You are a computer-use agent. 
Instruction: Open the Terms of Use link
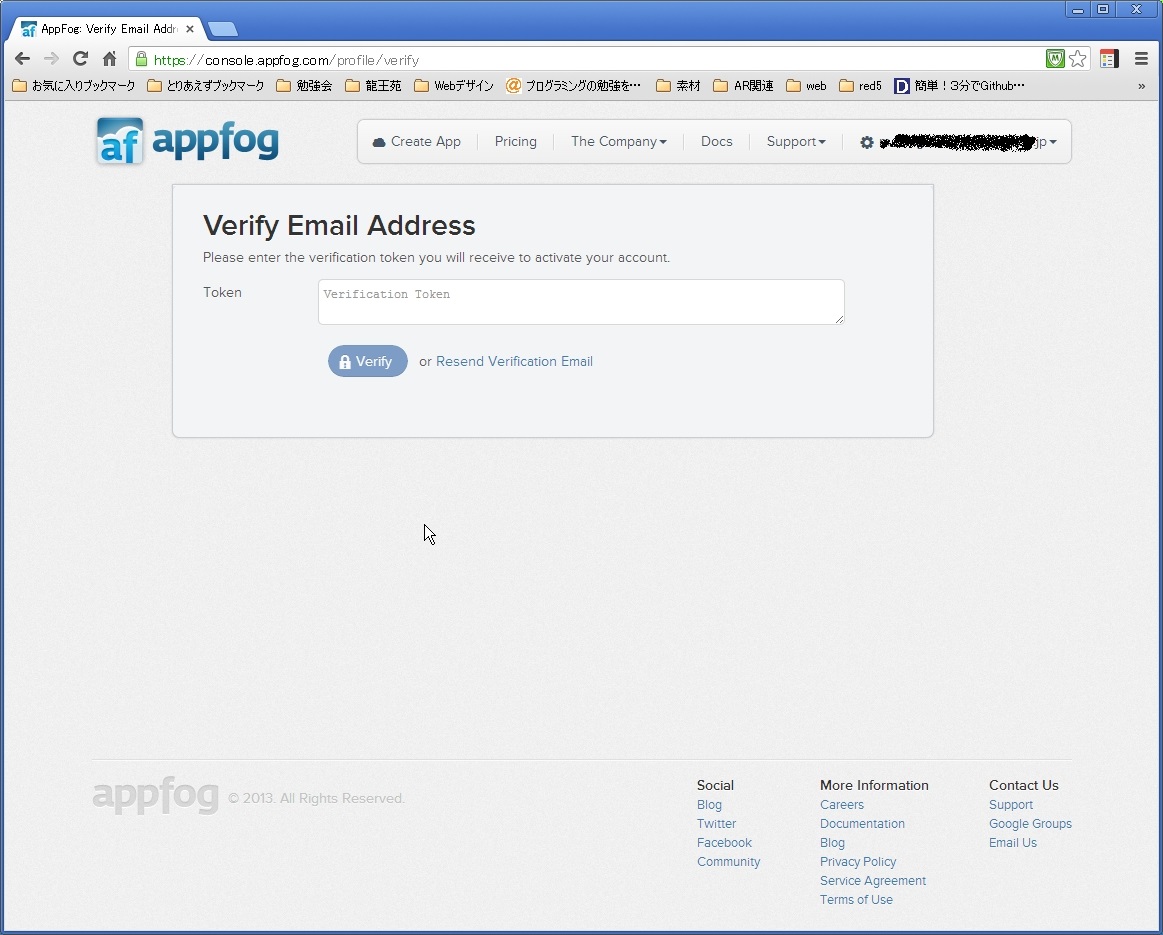coord(856,899)
